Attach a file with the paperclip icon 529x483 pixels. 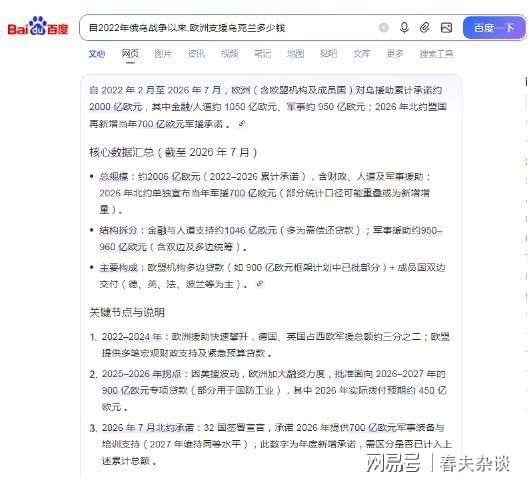tap(425, 28)
